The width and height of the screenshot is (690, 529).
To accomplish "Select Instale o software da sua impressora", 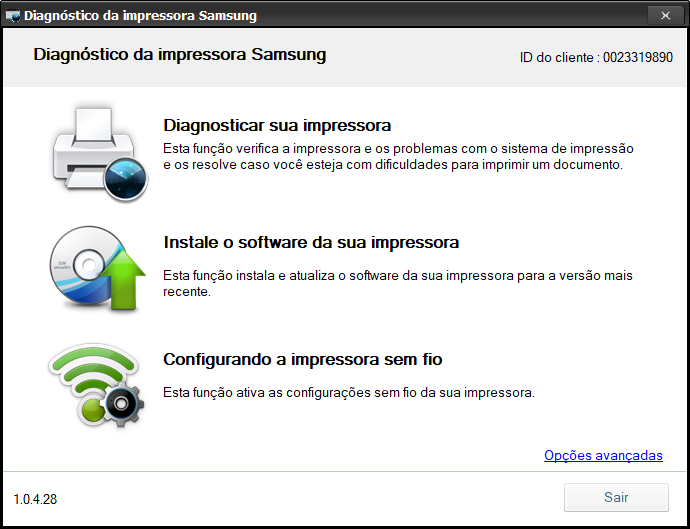I will pos(311,242).
